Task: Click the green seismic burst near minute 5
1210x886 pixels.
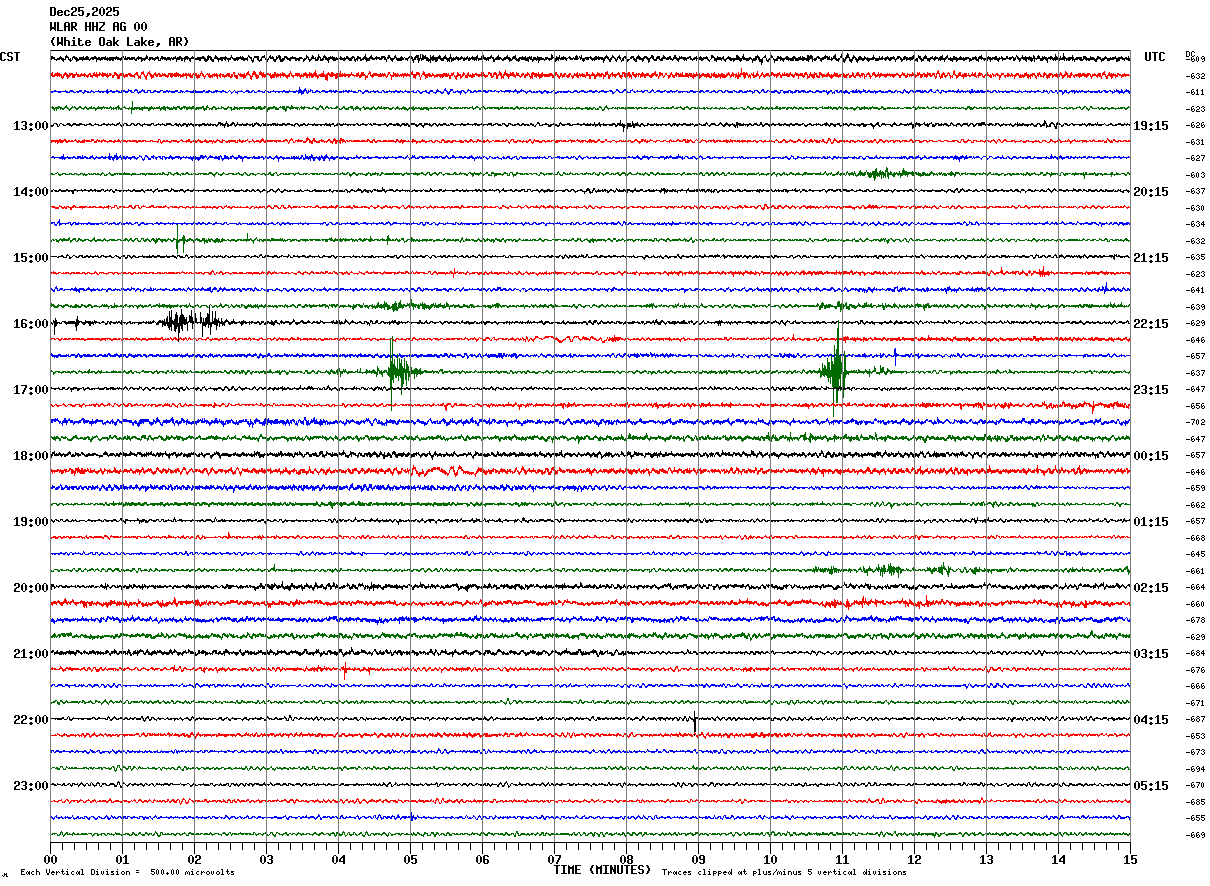Action: [x=398, y=372]
